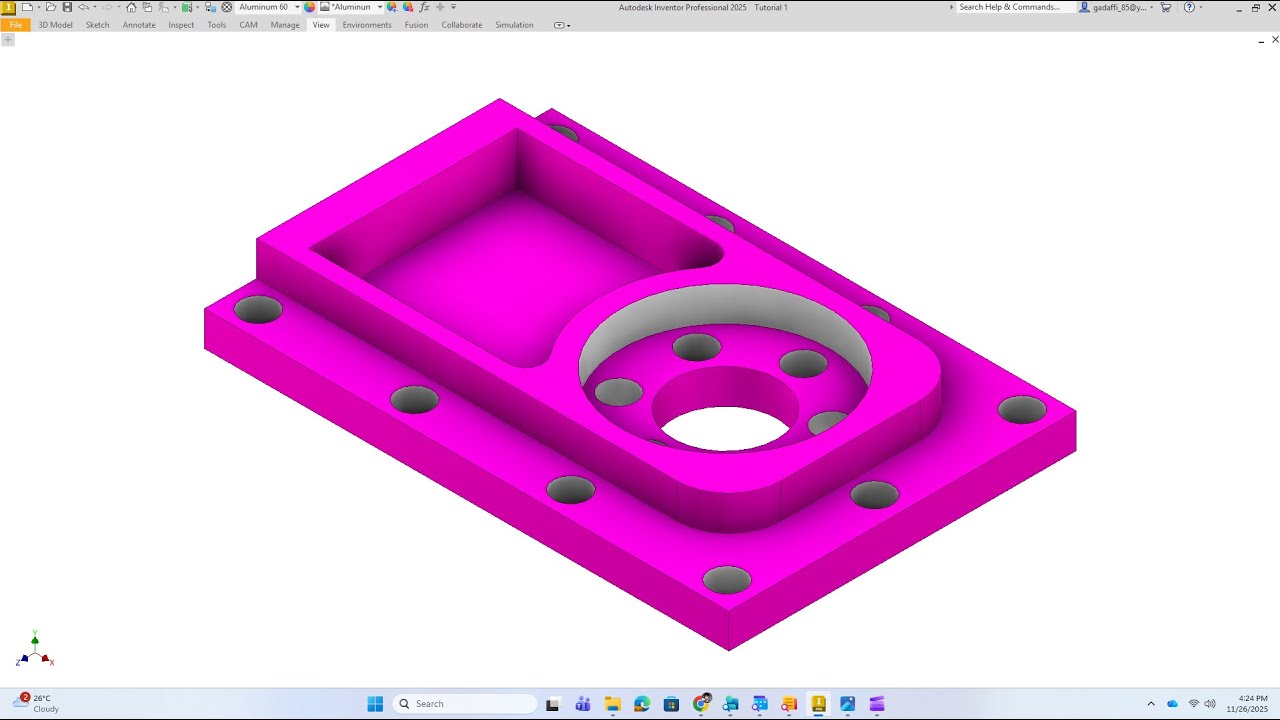Click the Search Help & Commands field
The image size is (1280, 720).
click(x=1016, y=7)
